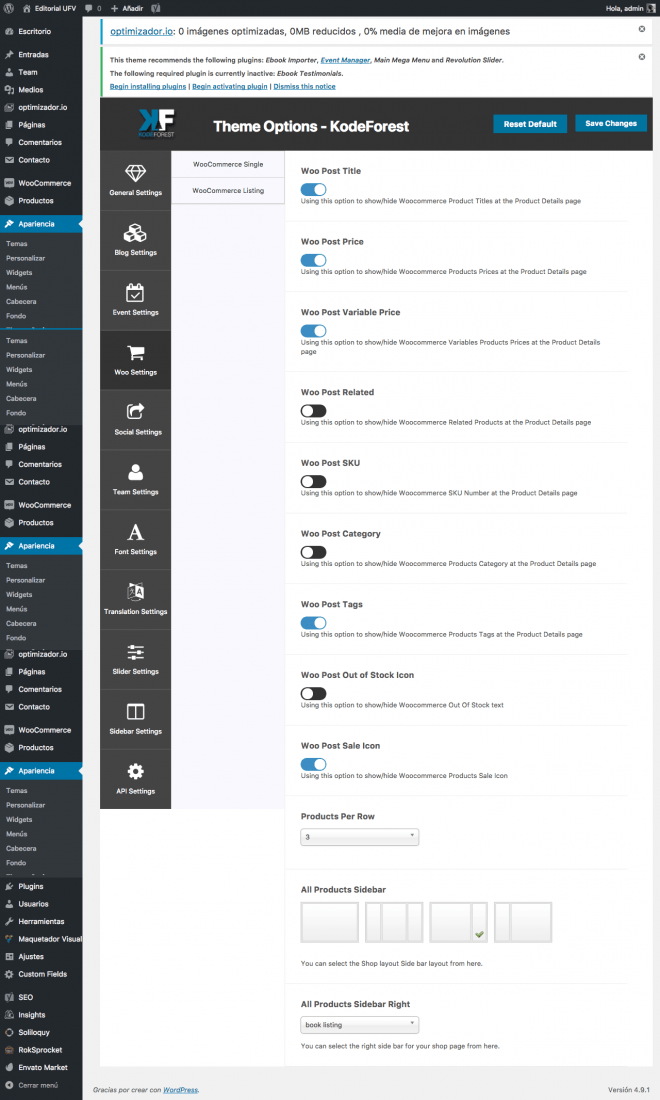The width and height of the screenshot is (660, 1100).
Task: Open Social Settings share icon
Action: (135, 411)
